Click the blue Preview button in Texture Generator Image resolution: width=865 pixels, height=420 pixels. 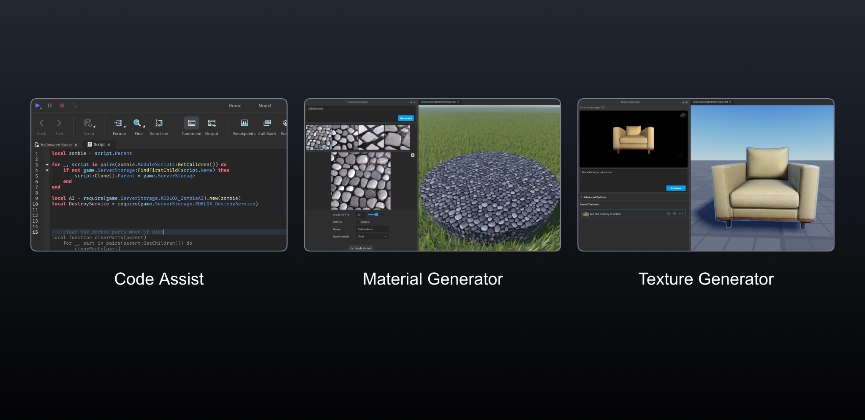[676, 188]
